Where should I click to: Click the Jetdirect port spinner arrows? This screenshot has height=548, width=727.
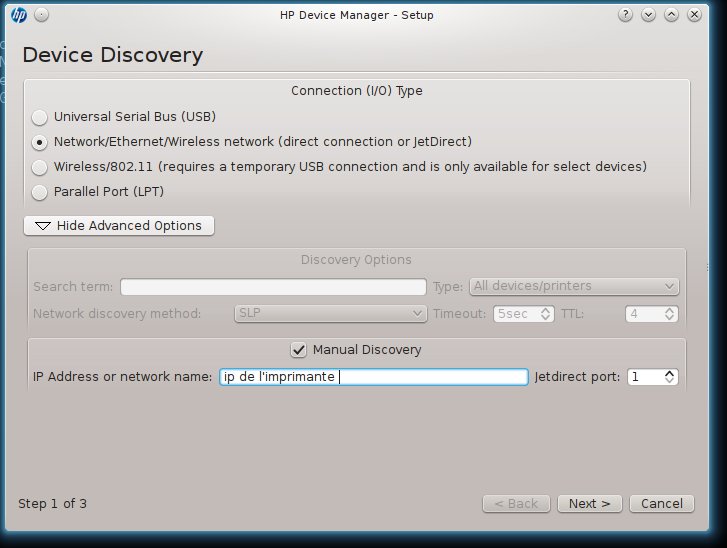[669, 376]
